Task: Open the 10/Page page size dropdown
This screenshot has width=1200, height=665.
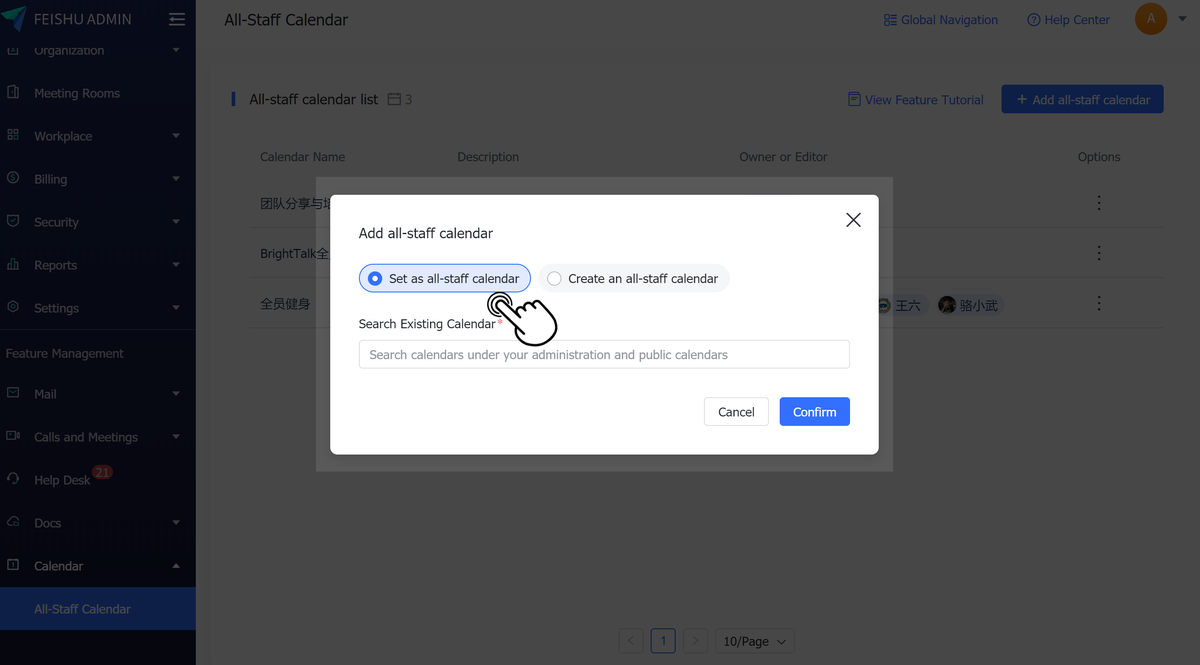Action: tap(754, 640)
